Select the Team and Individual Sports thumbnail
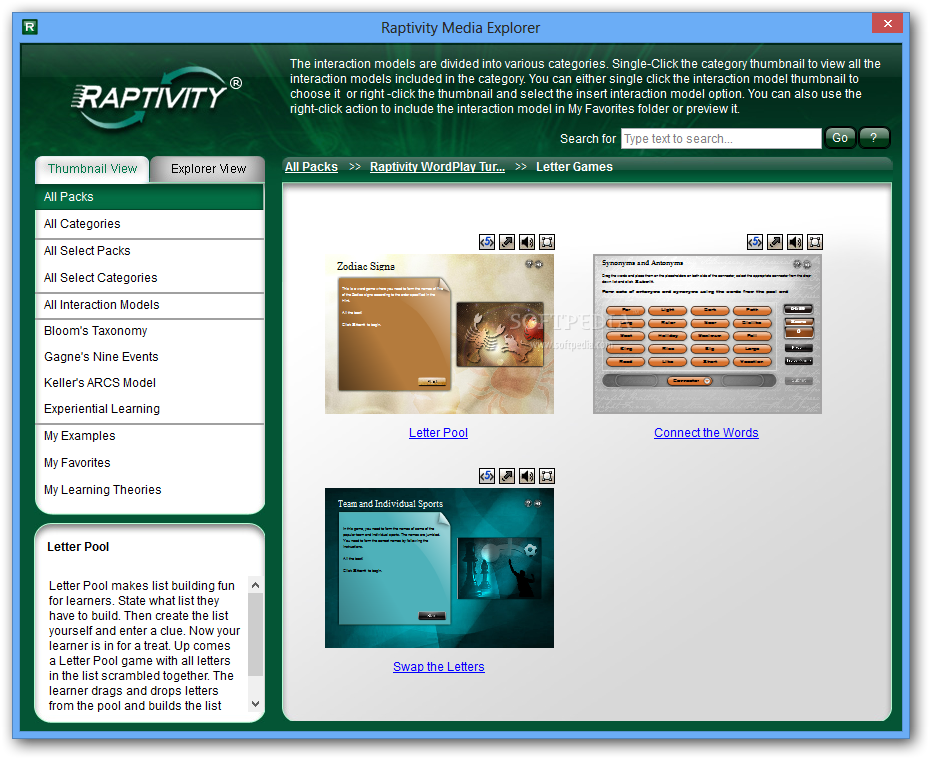 pos(439,568)
